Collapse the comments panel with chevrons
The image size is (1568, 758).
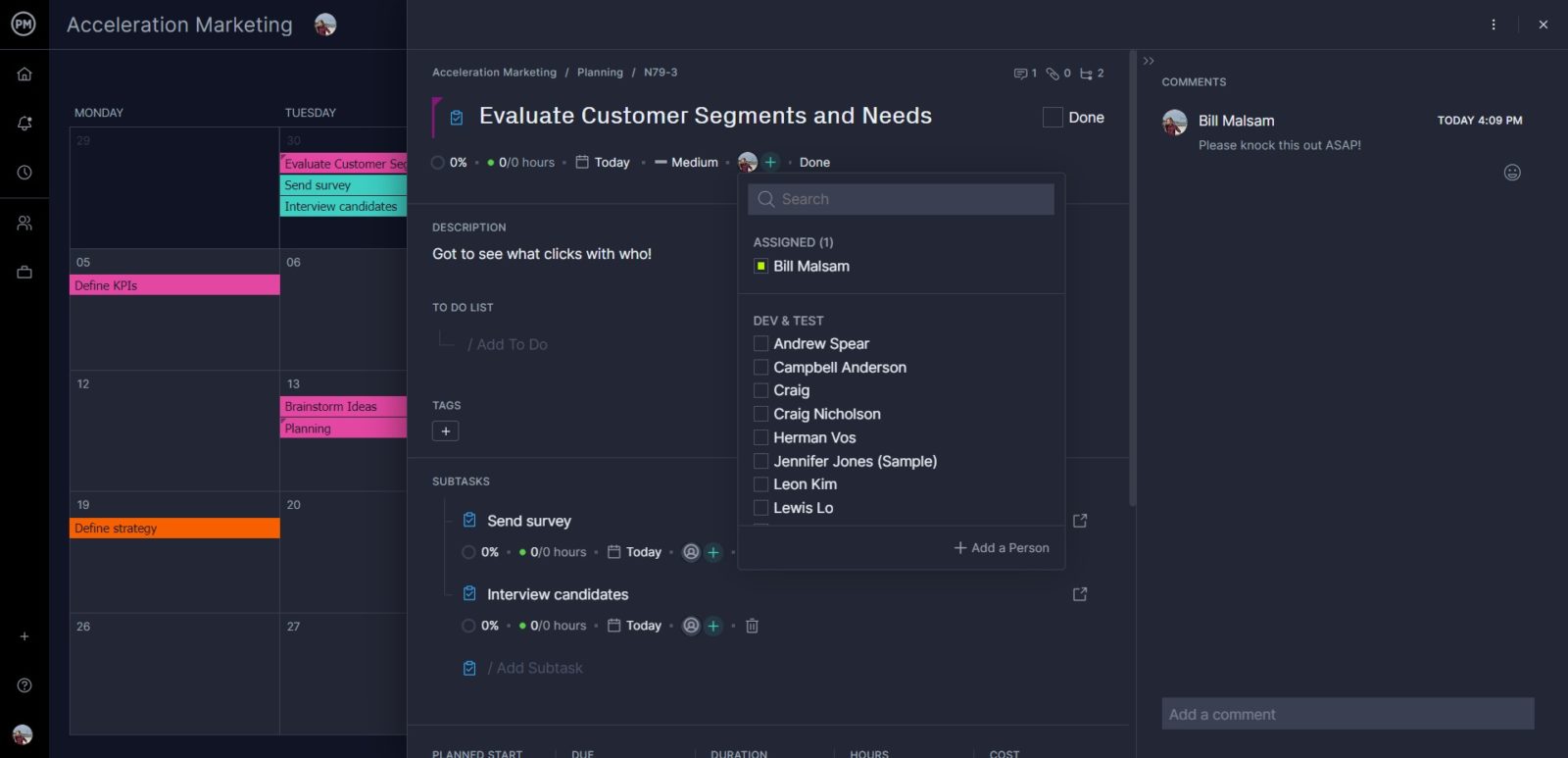1149,61
